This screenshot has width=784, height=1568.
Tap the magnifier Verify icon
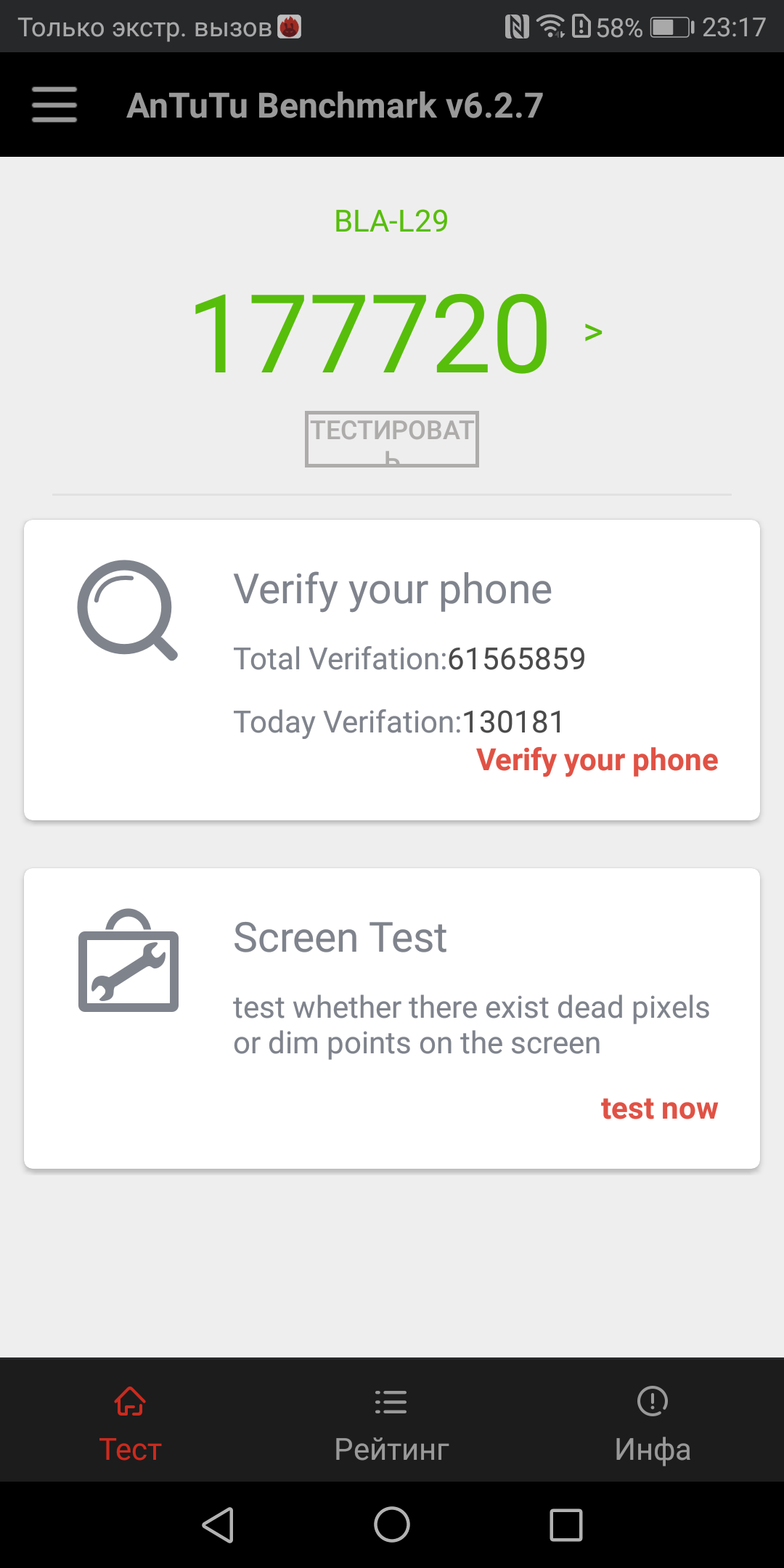[x=127, y=610]
